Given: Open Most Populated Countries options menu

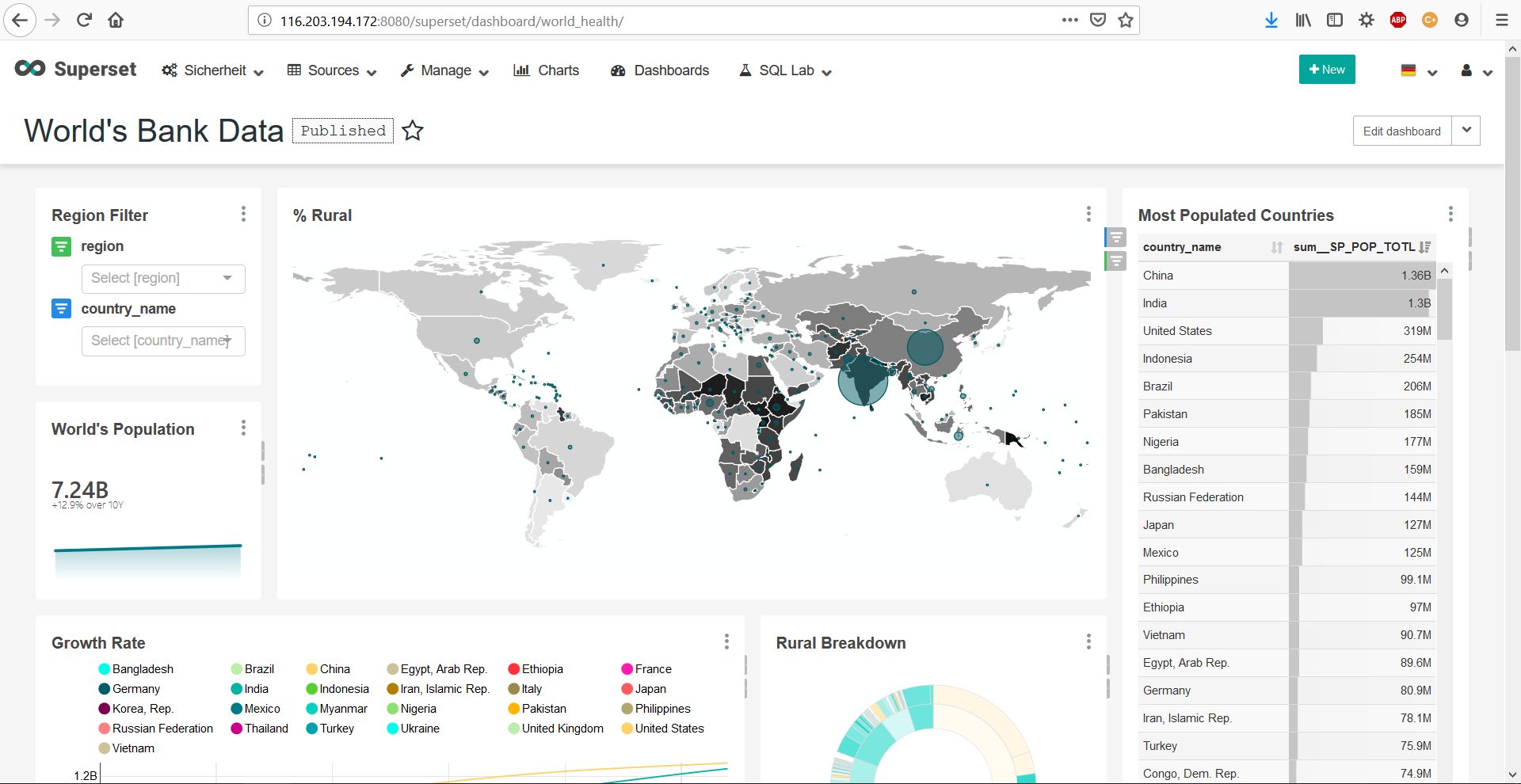Looking at the screenshot, I should tap(1450, 214).
